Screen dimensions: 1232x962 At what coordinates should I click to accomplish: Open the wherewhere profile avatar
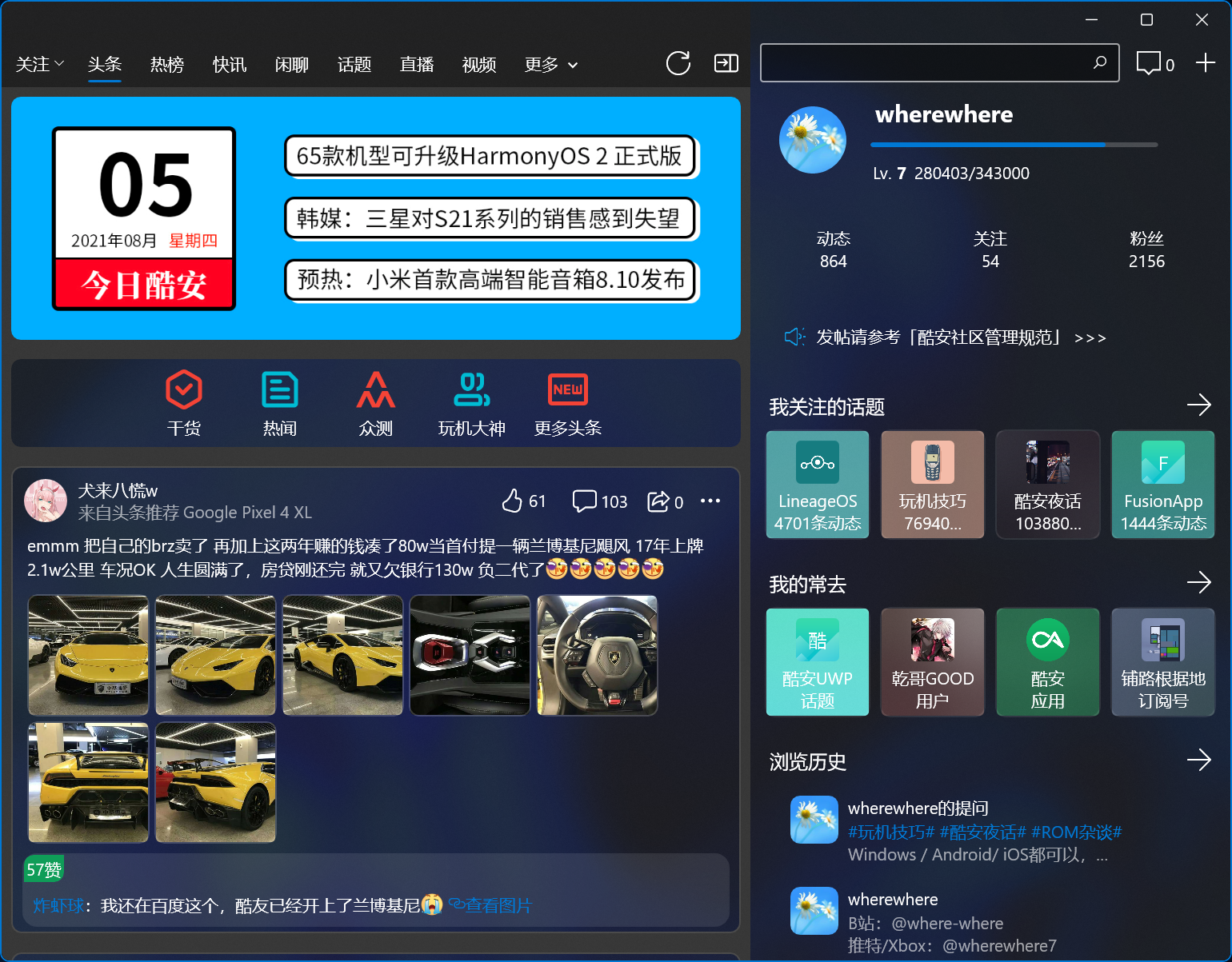click(x=813, y=140)
